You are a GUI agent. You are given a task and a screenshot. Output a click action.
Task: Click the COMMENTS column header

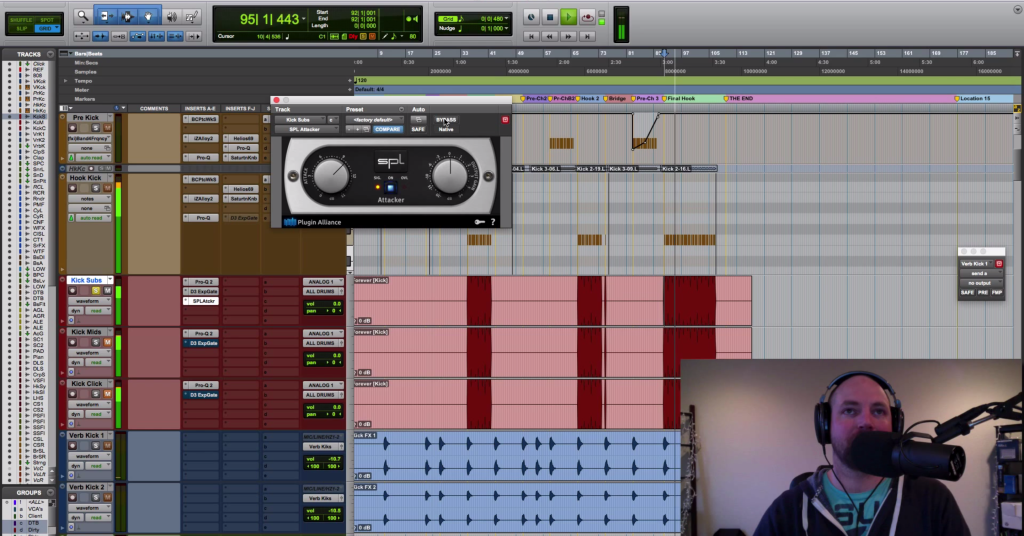click(x=154, y=108)
